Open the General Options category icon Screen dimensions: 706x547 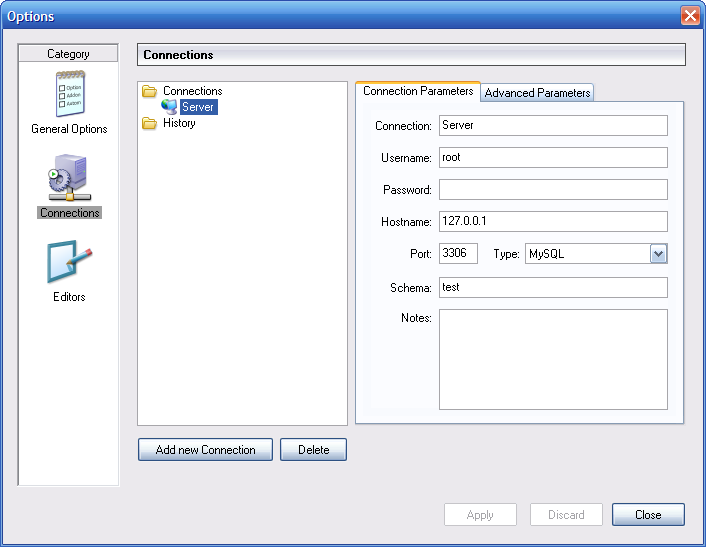coord(69,95)
